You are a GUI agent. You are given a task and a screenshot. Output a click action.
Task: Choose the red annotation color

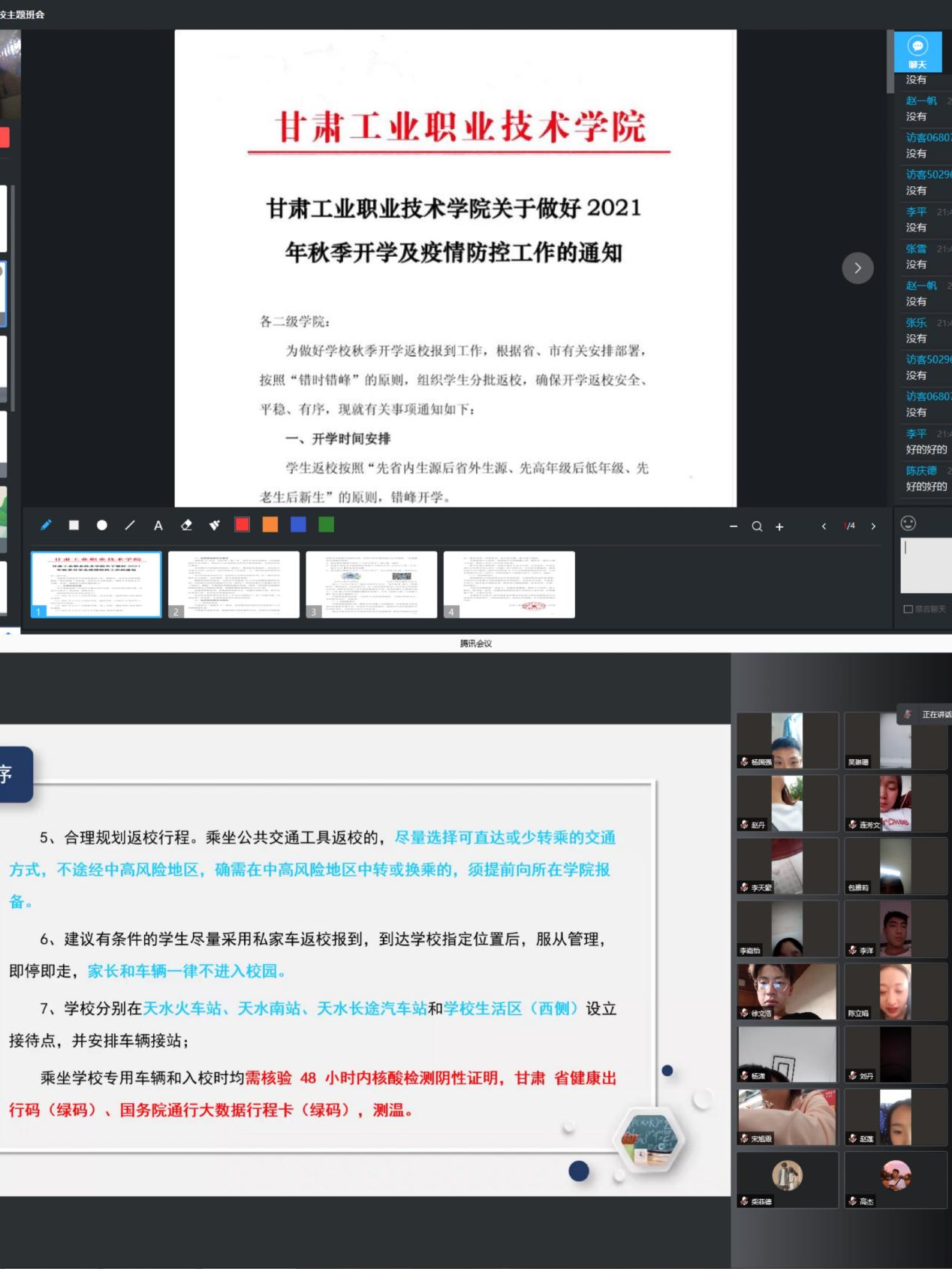point(242,525)
